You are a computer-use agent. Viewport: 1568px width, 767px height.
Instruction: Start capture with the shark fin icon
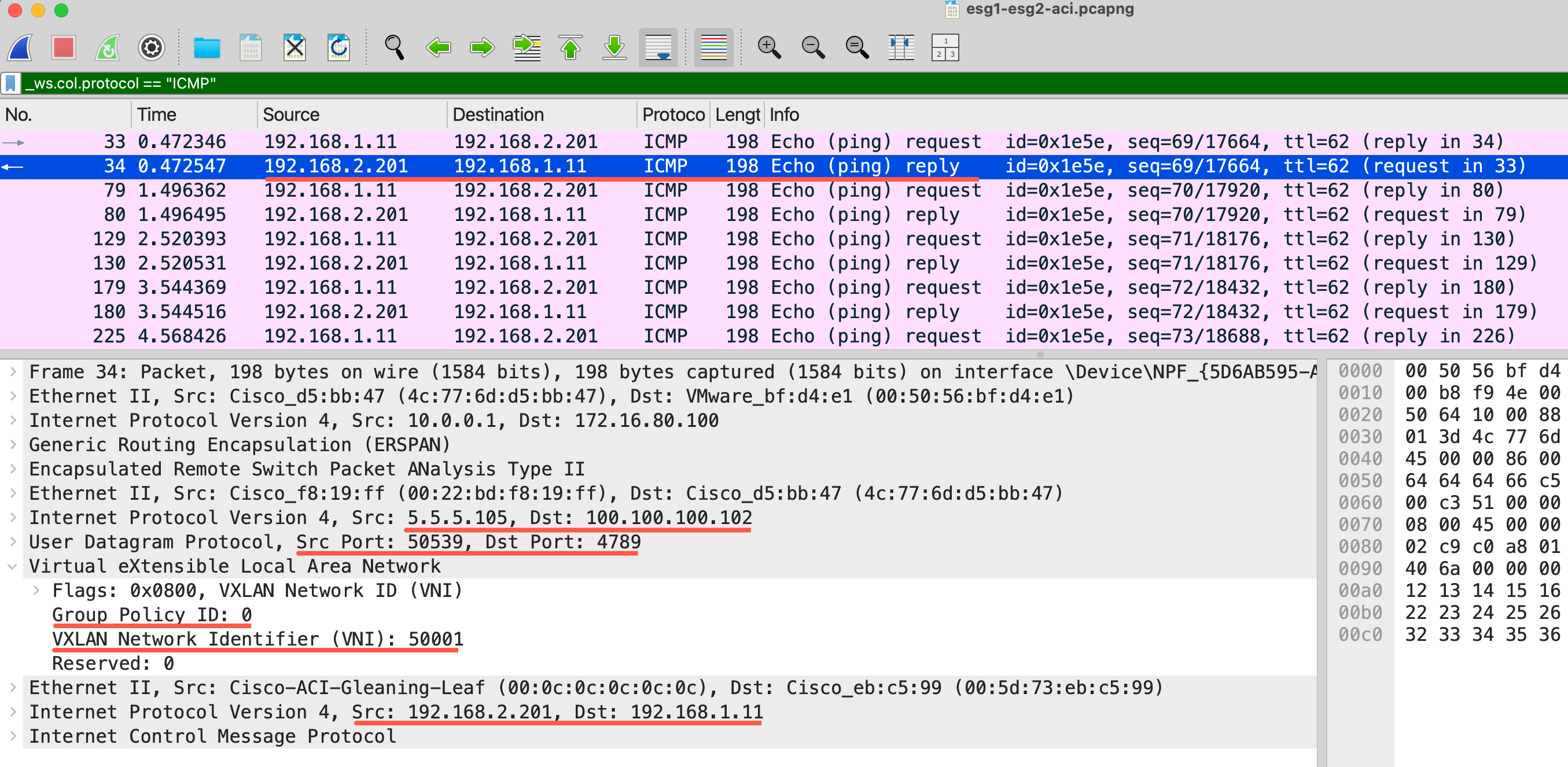tap(20, 47)
